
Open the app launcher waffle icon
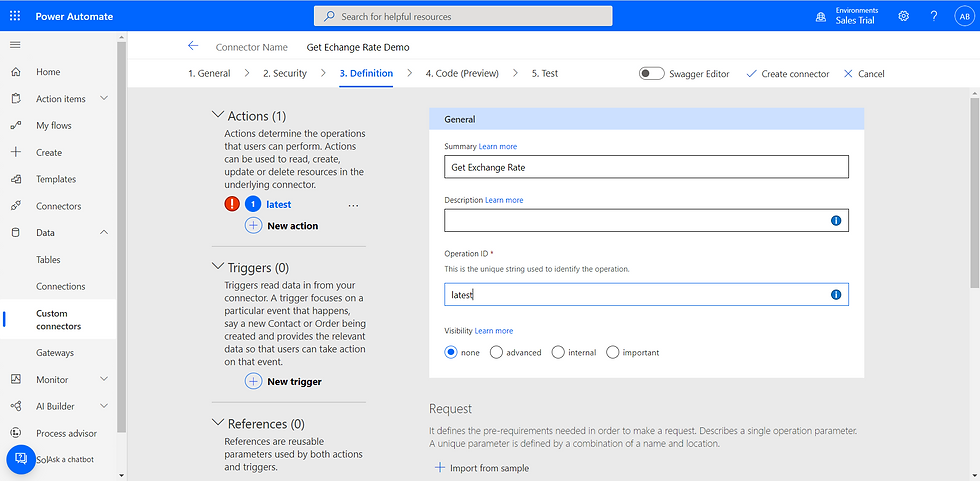coord(15,16)
